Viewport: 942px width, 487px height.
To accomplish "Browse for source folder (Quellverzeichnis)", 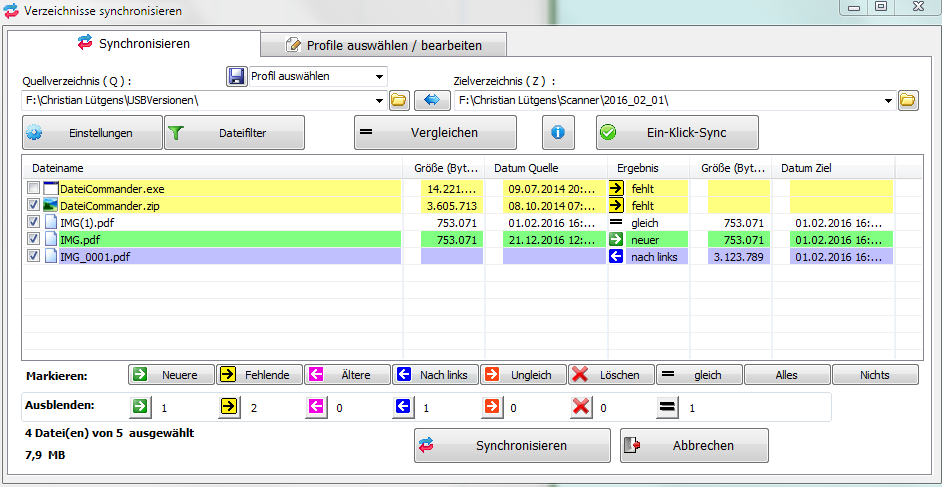I will click(399, 100).
